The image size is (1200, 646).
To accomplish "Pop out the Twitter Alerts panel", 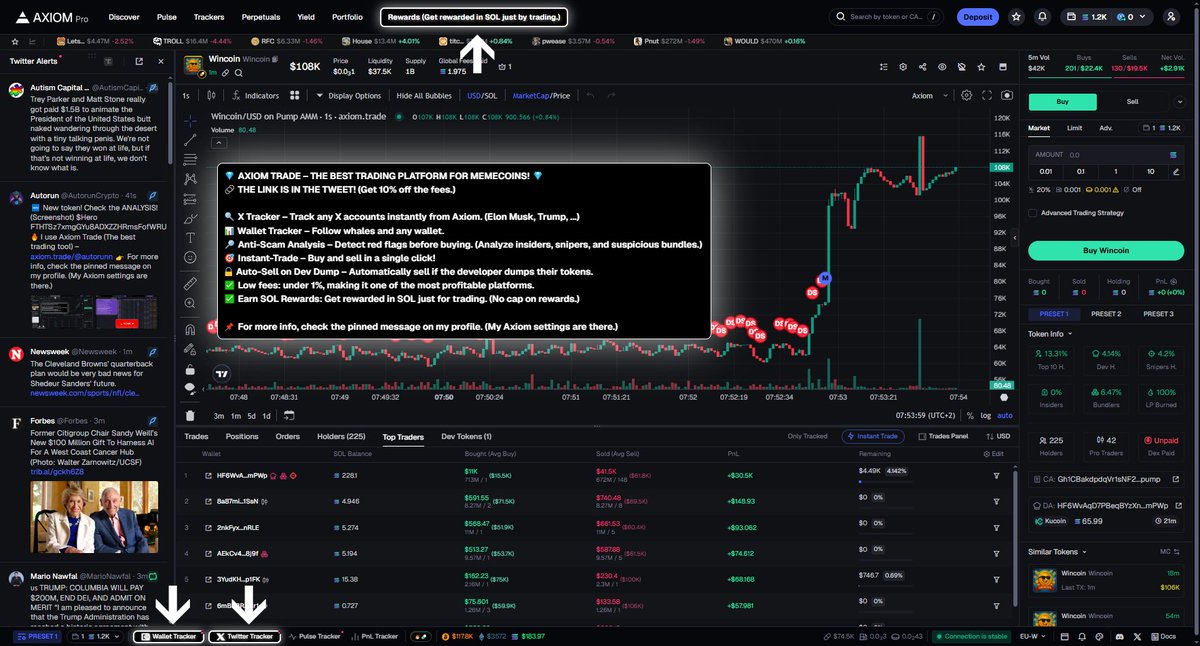I will coord(138,61).
